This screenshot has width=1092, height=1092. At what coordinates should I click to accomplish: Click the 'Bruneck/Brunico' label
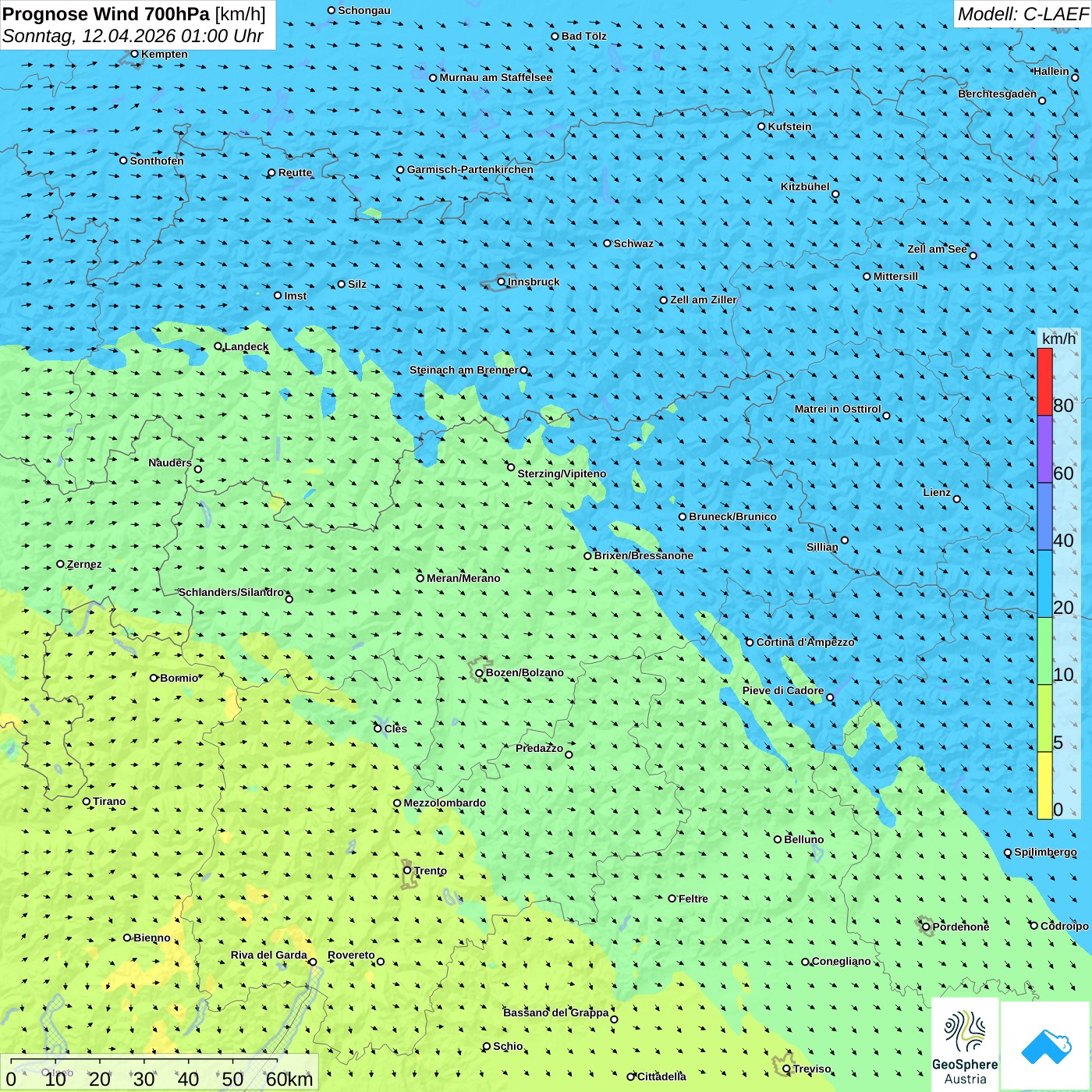click(x=732, y=516)
